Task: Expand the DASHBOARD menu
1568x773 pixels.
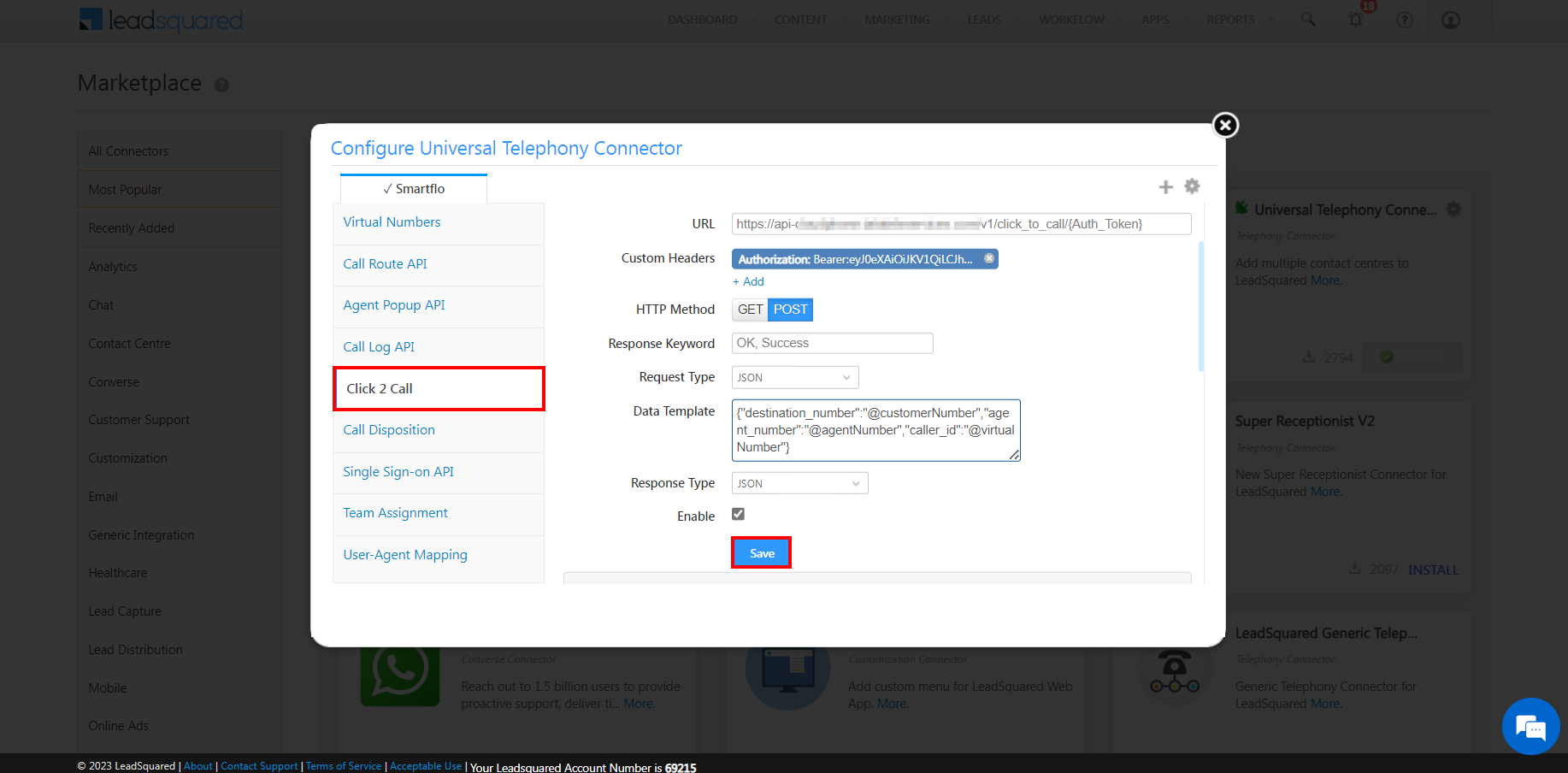Action: coord(703,20)
